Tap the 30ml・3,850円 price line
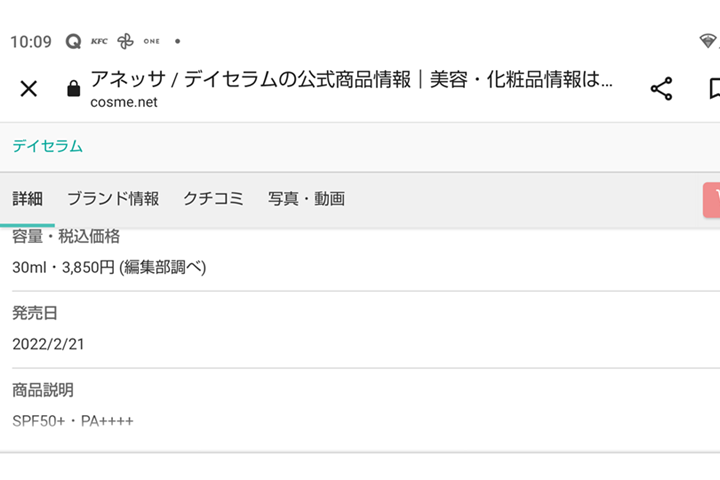 (x=109, y=268)
